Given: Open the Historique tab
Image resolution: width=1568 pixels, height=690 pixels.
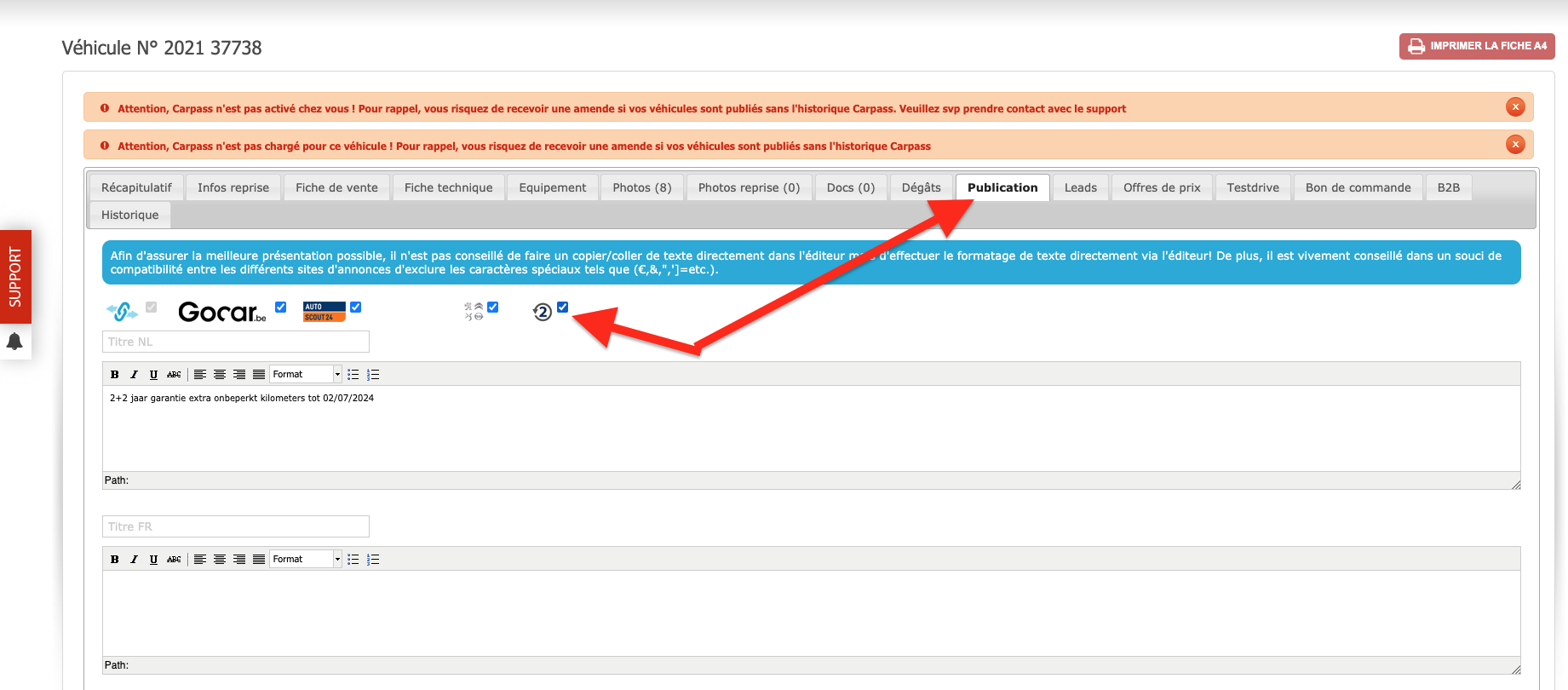Looking at the screenshot, I should (129, 215).
